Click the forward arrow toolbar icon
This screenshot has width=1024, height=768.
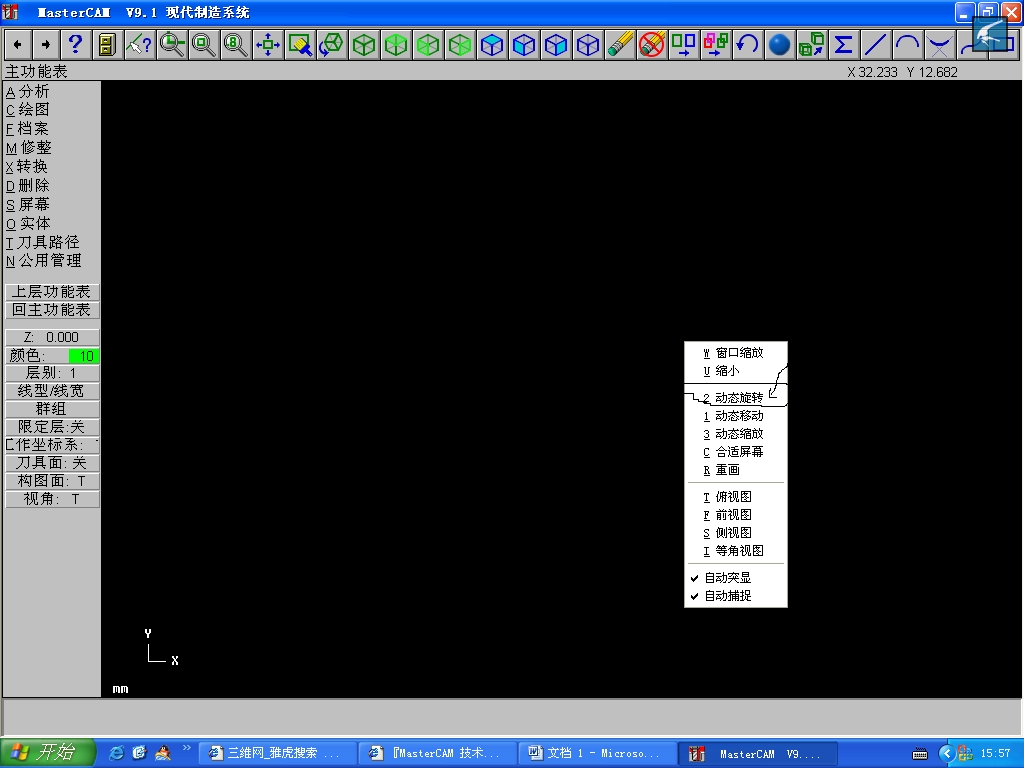(x=45, y=45)
